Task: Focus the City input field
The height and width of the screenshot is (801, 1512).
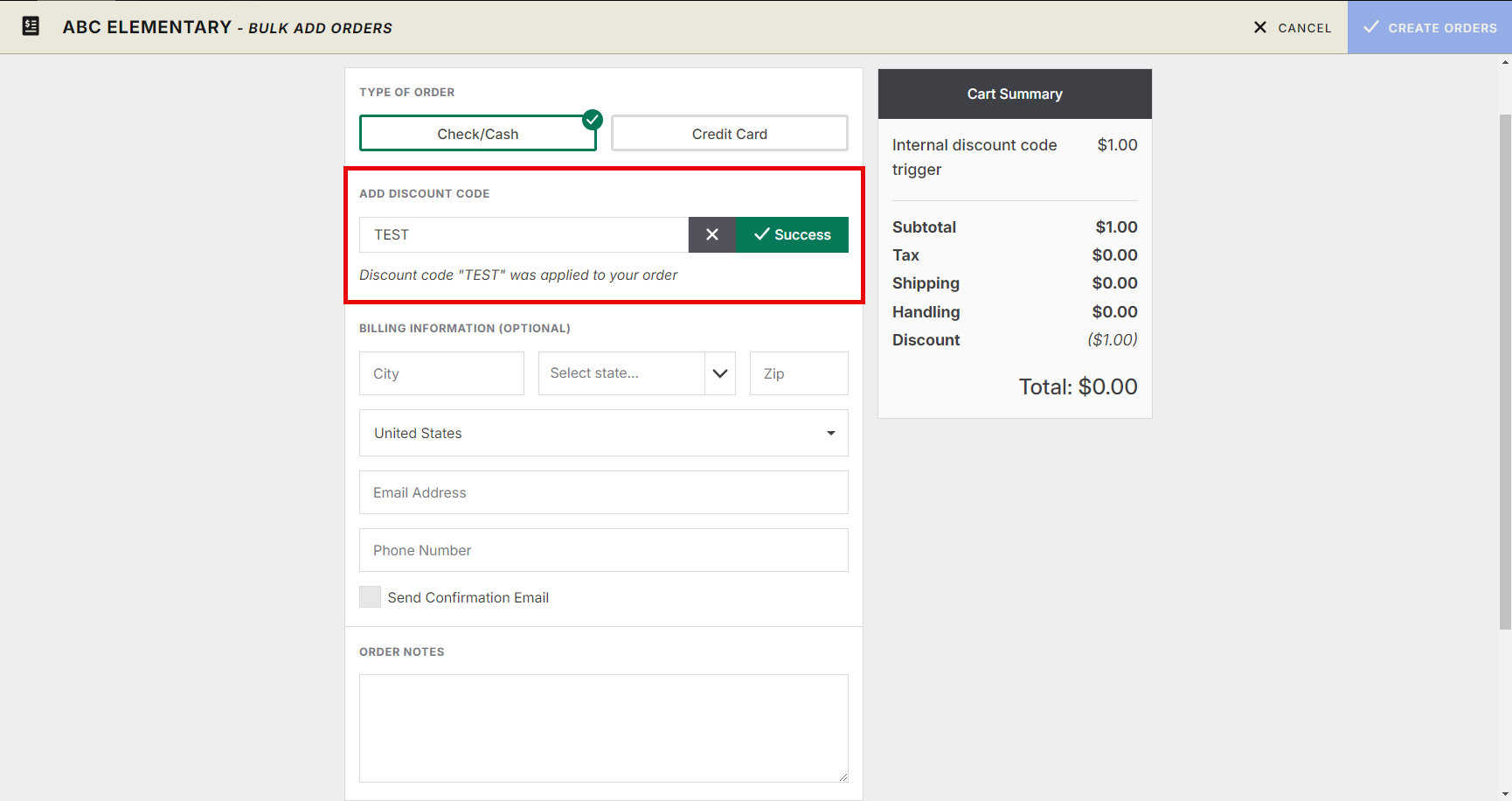Action: tap(441, 373)
